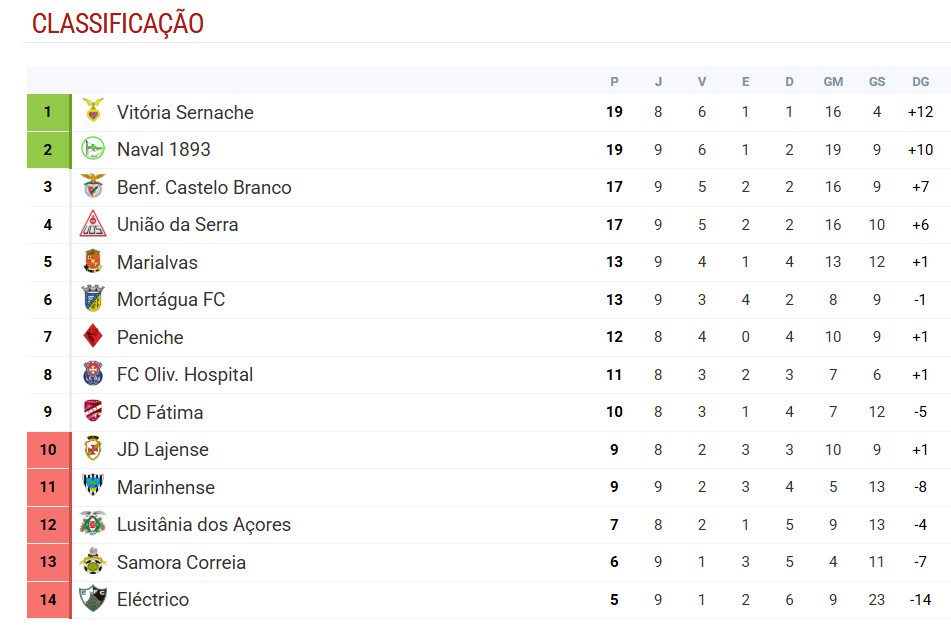Open the JD Lajense team link
951x627 pixels.
[163, 449]
